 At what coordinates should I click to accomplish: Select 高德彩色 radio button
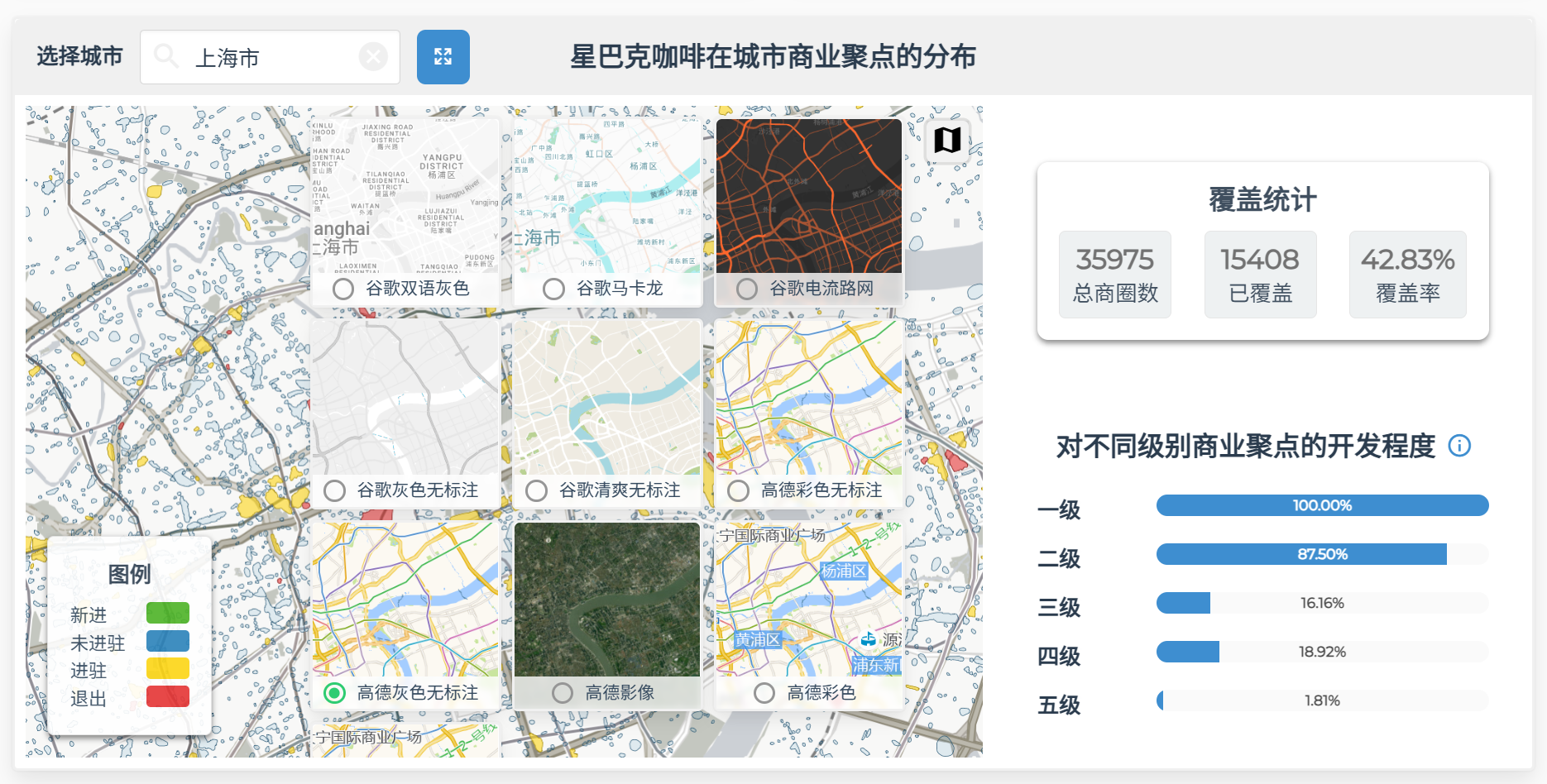[x=764, y=692]
